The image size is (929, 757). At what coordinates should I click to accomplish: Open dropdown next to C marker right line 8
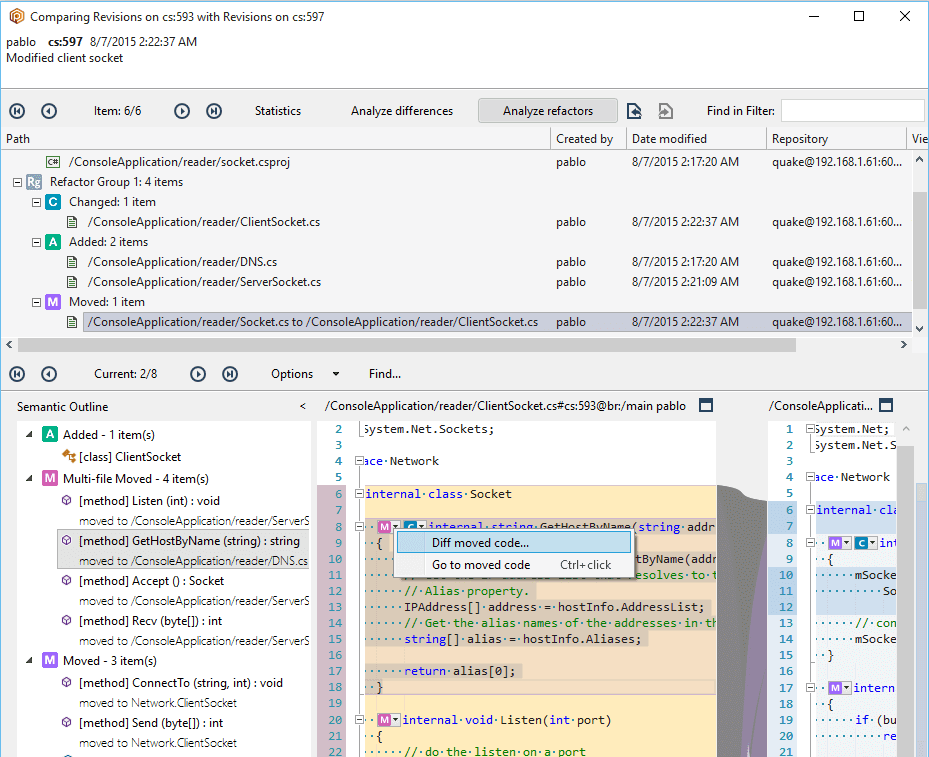(x=873, y=543)
